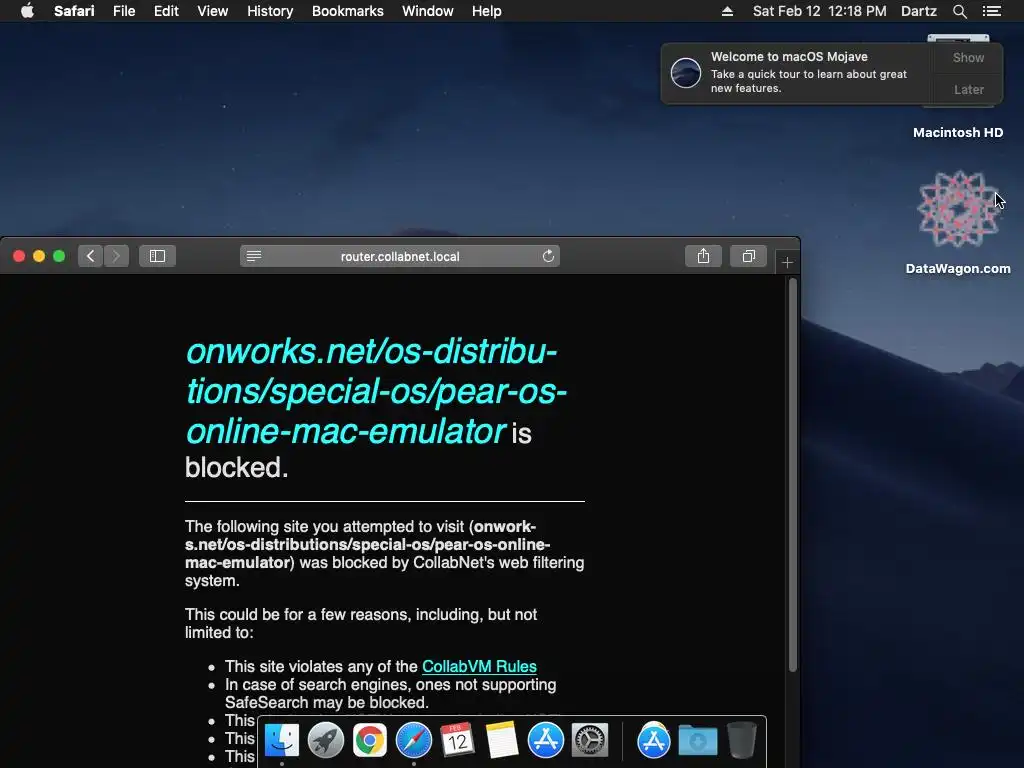The image size is (1024, 768).
Task: Click the text "Welcome to macOS Mojave"
Action: point(789,57)
